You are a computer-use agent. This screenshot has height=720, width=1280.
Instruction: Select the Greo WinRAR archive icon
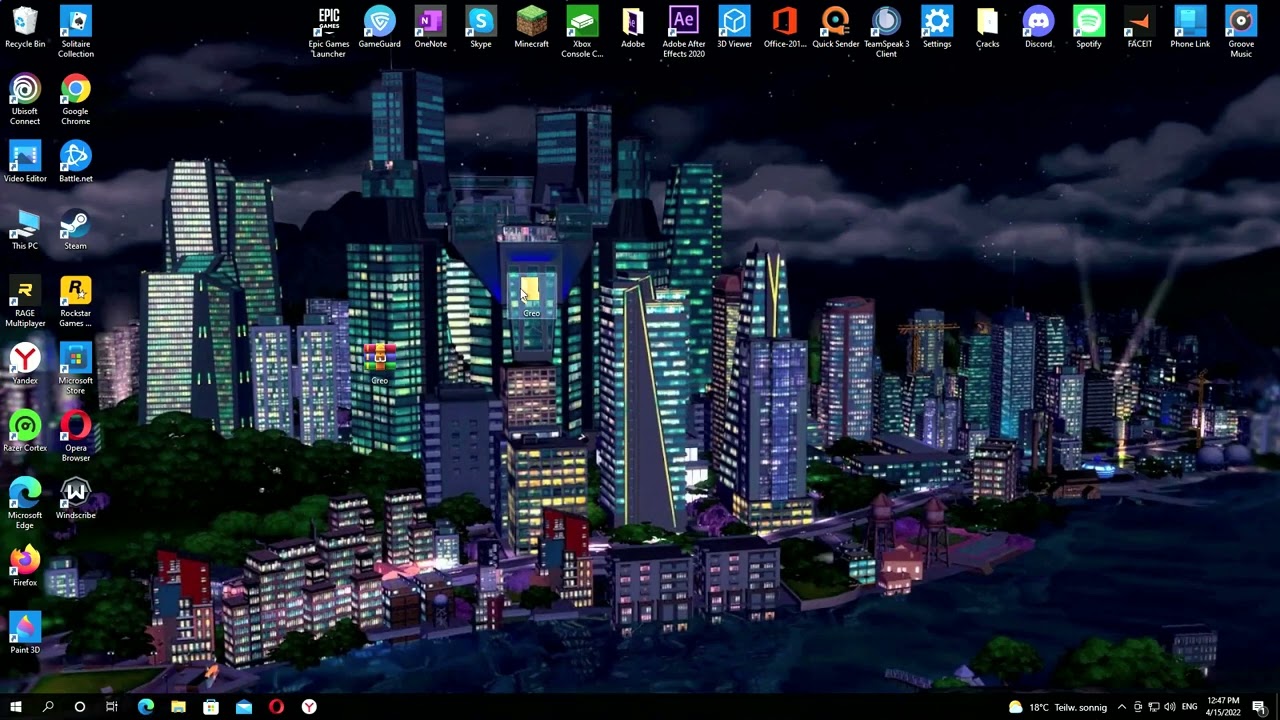(x=380, y=364)
